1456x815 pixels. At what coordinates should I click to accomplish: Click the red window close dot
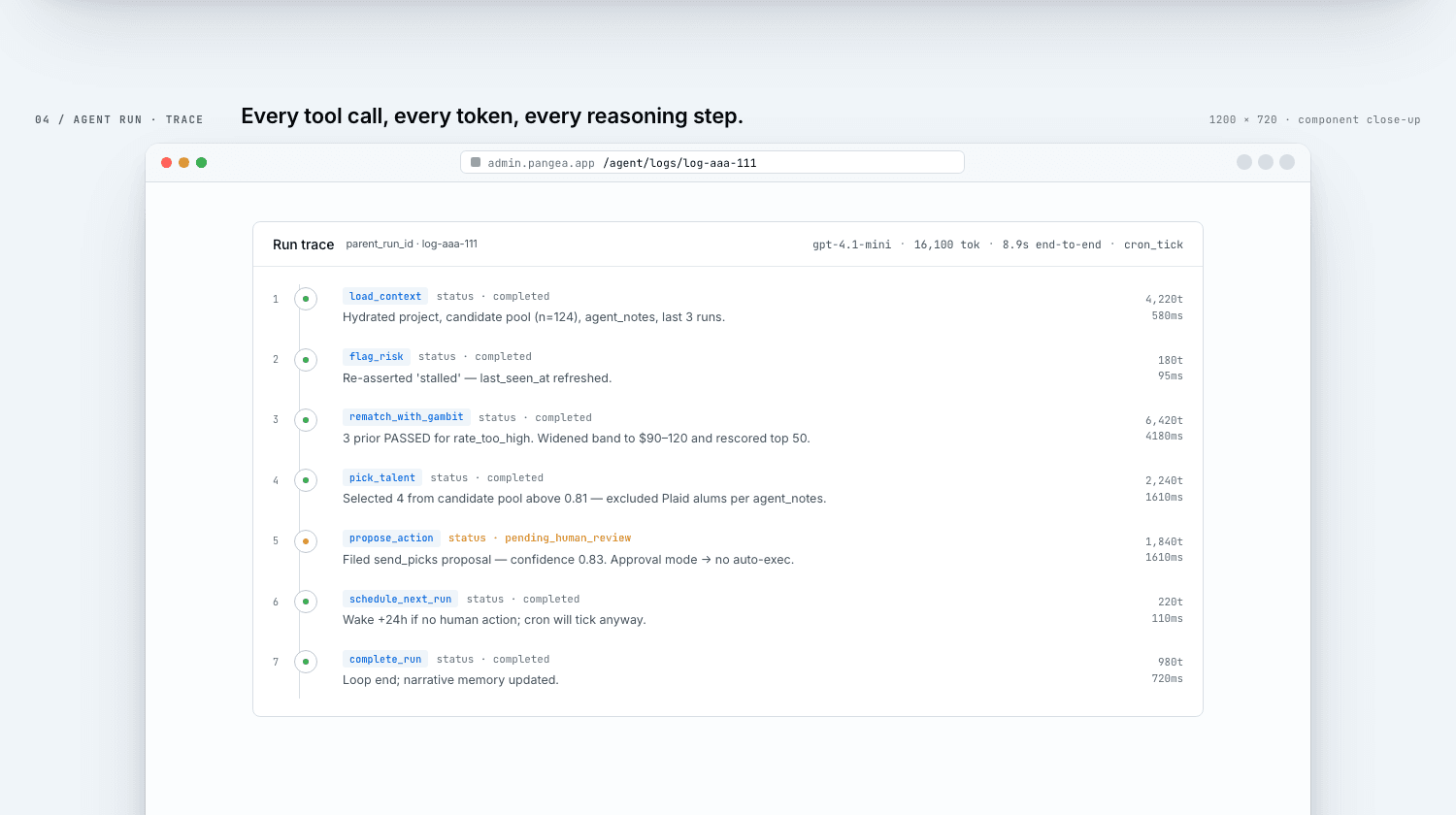pyautogui.click(x=167, y=162)
